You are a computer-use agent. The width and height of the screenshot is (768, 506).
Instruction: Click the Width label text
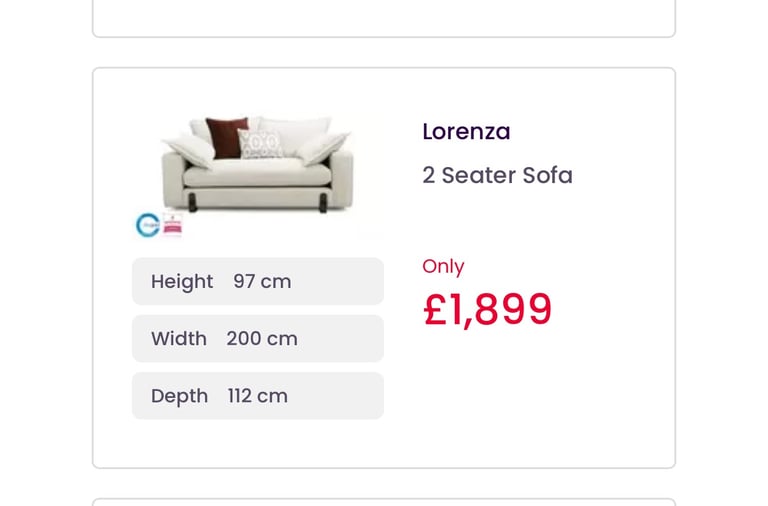[179, 338]
